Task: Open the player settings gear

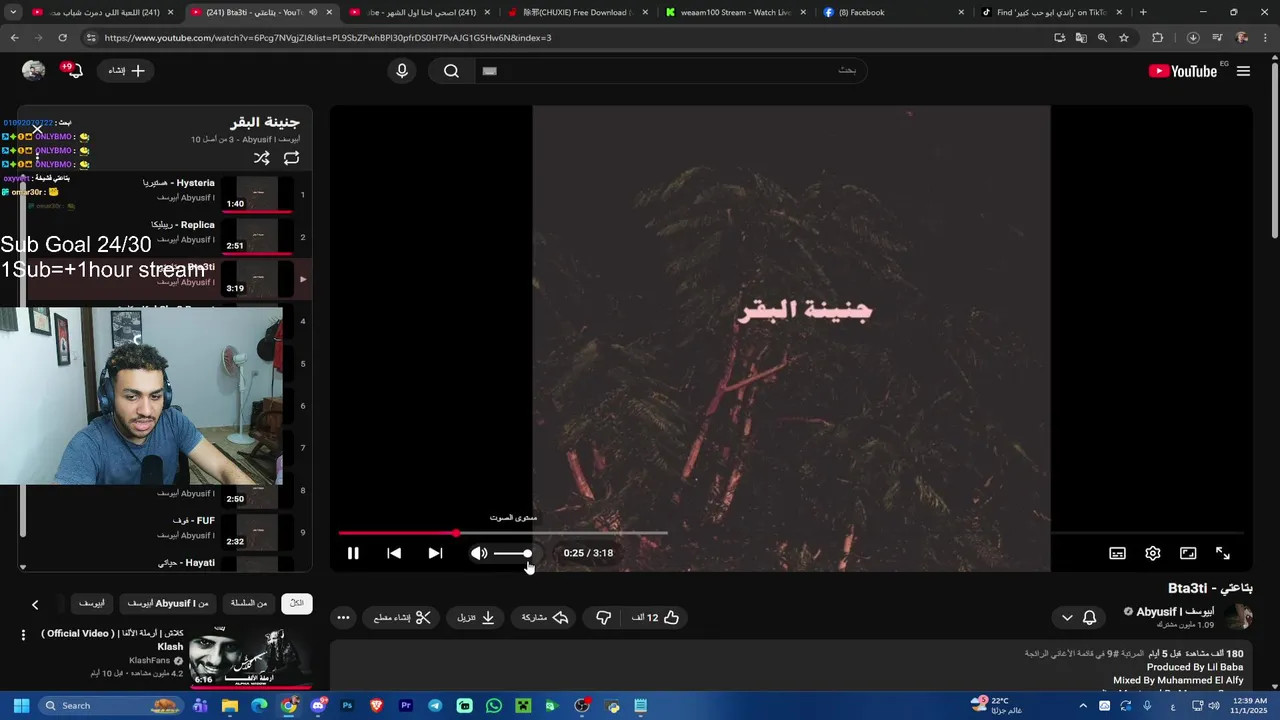Action: tap(1152, 553)
